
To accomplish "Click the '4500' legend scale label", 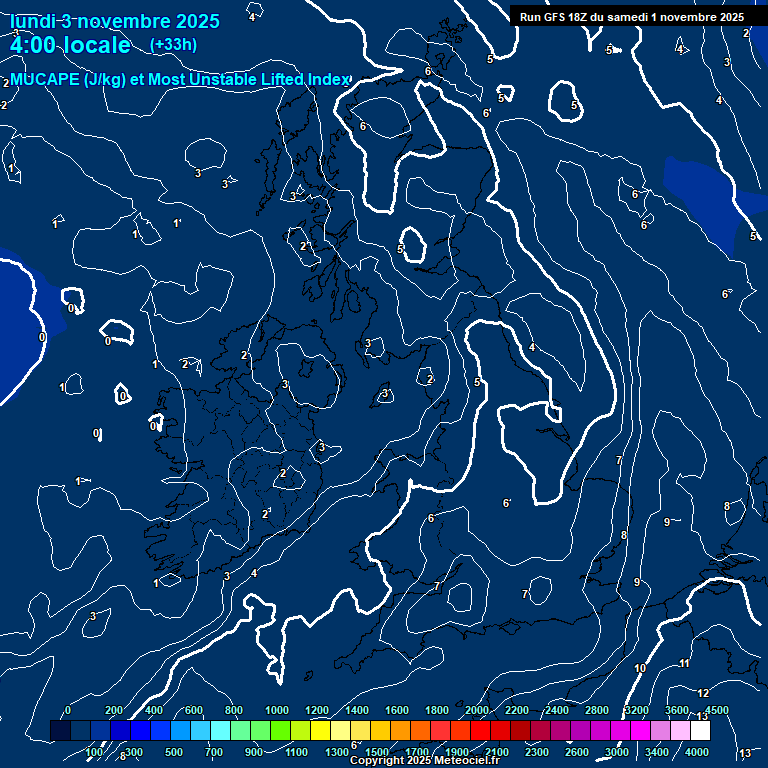I will (717, 710).
